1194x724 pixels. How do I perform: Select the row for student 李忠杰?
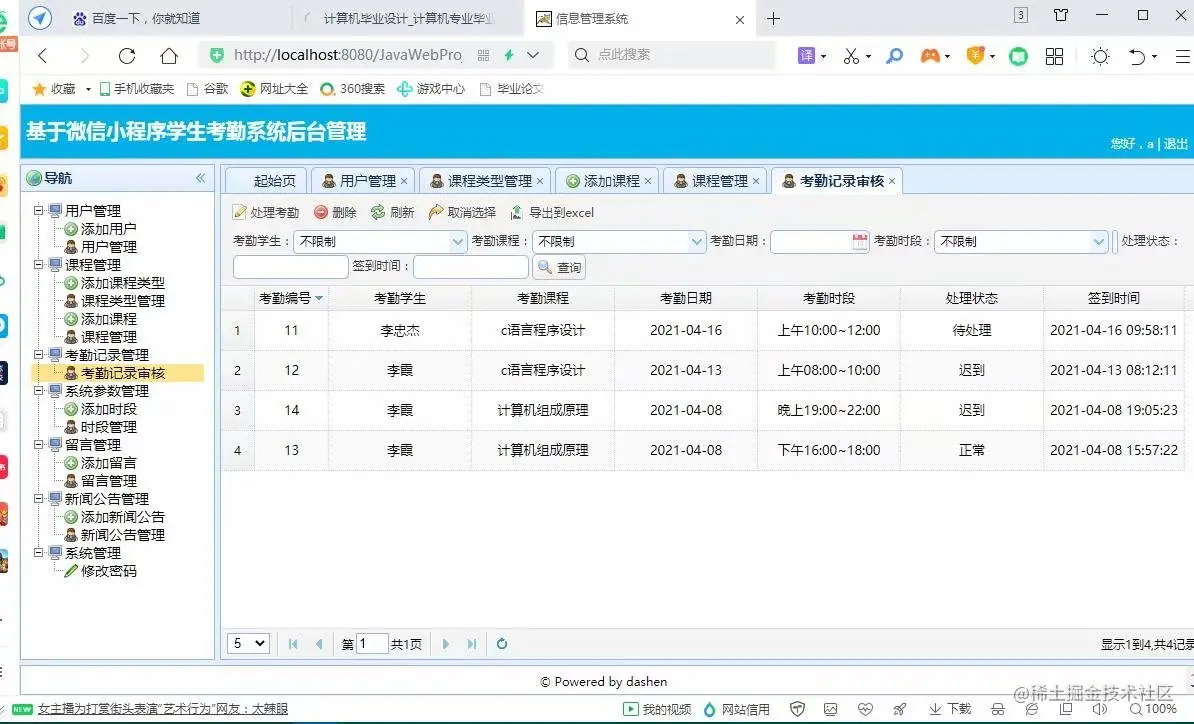(702, 330)
